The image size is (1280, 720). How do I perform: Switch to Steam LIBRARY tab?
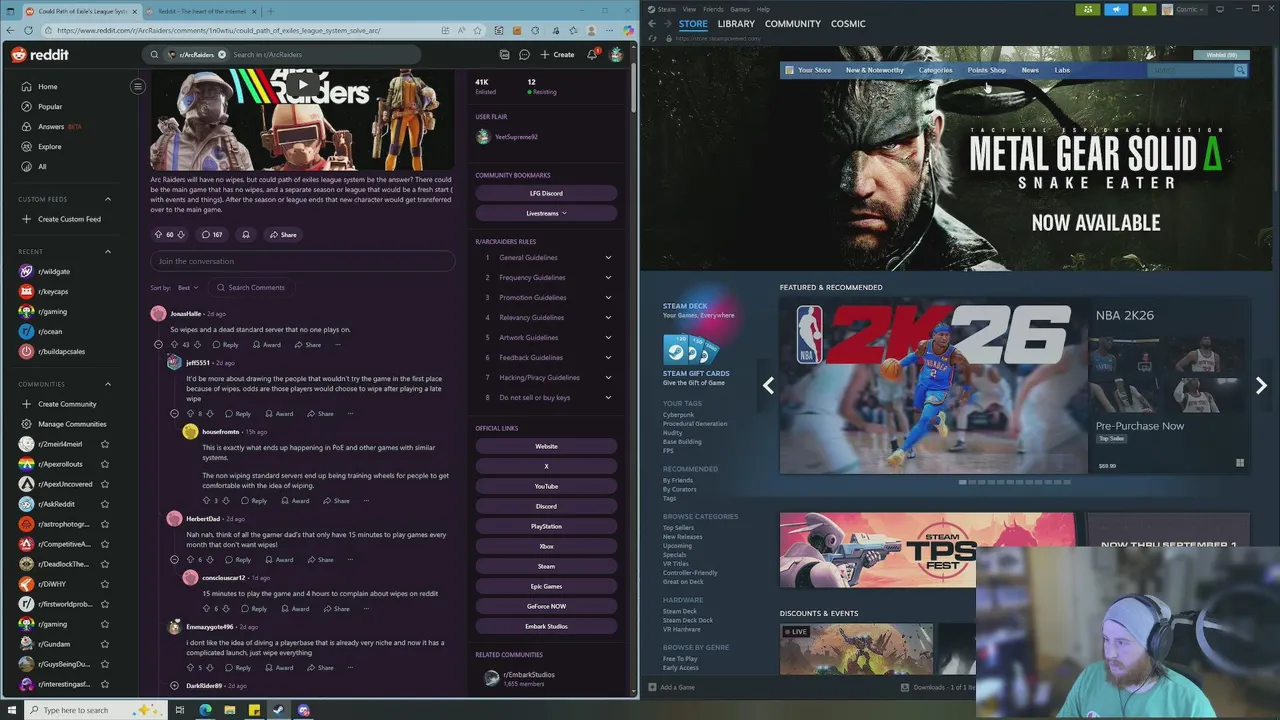pos(736,24)
